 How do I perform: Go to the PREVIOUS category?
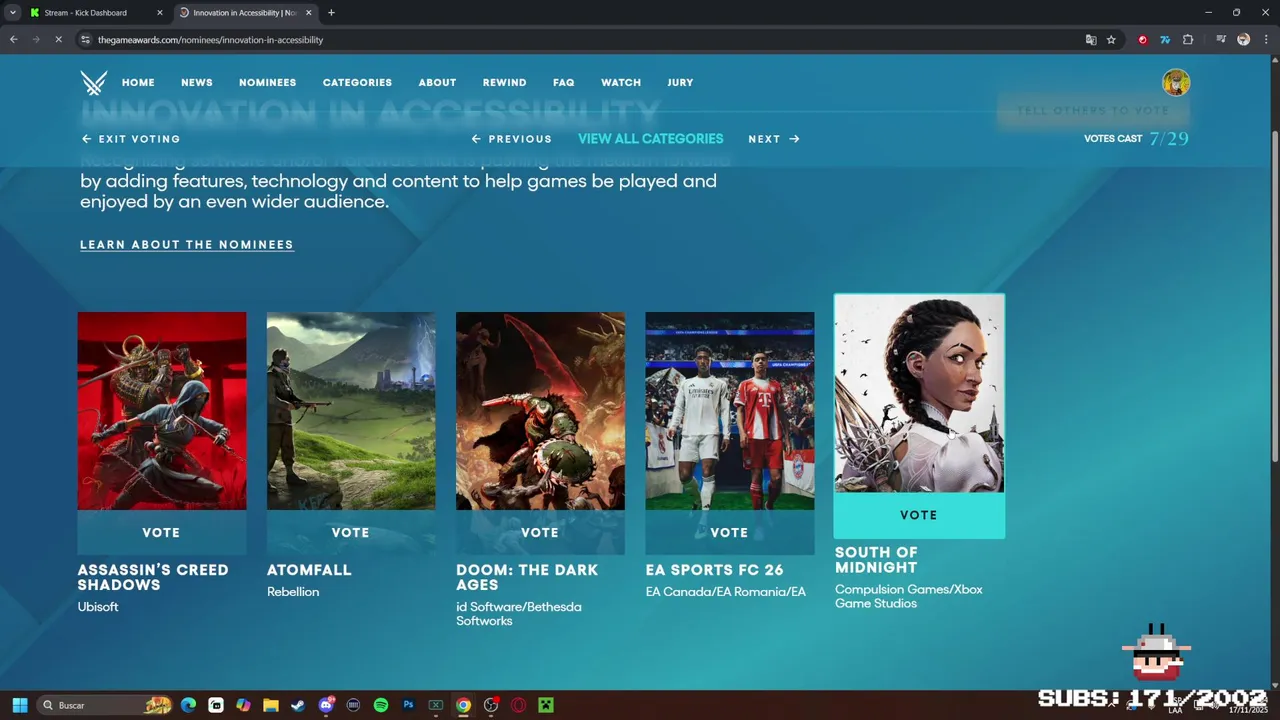pyautogui.click(x=511, y=139)
